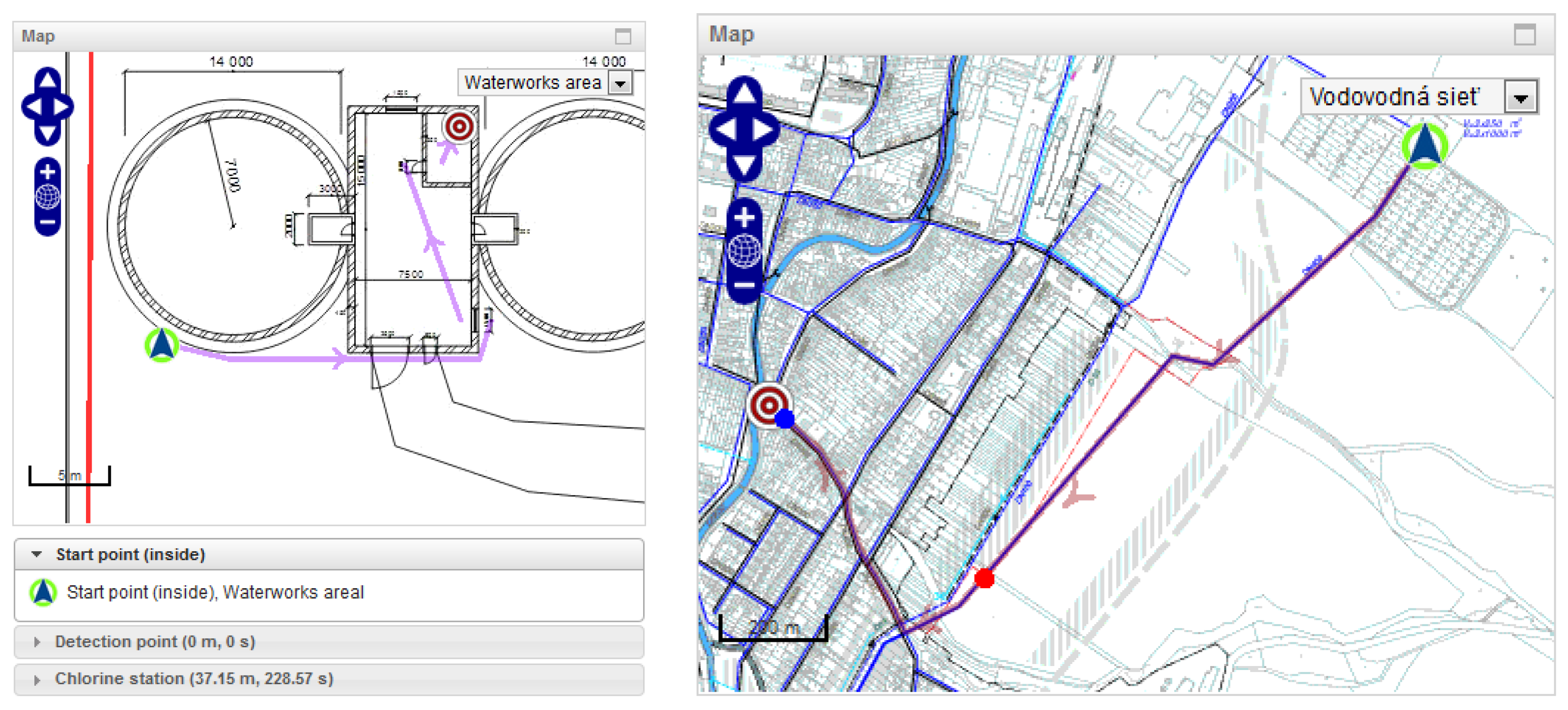Maximize the left Map panel
Viewport: 1568px width, 710px height.
coord(623,36)
